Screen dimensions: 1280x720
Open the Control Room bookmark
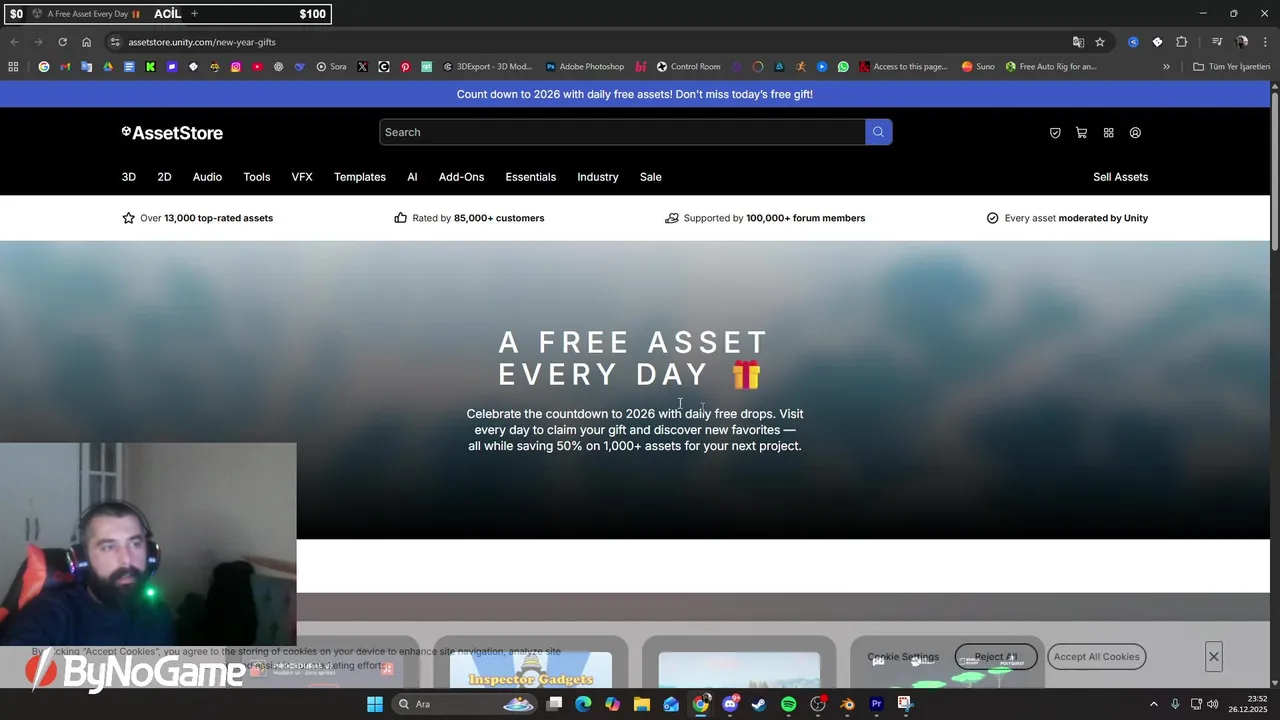tap(688, 67)
